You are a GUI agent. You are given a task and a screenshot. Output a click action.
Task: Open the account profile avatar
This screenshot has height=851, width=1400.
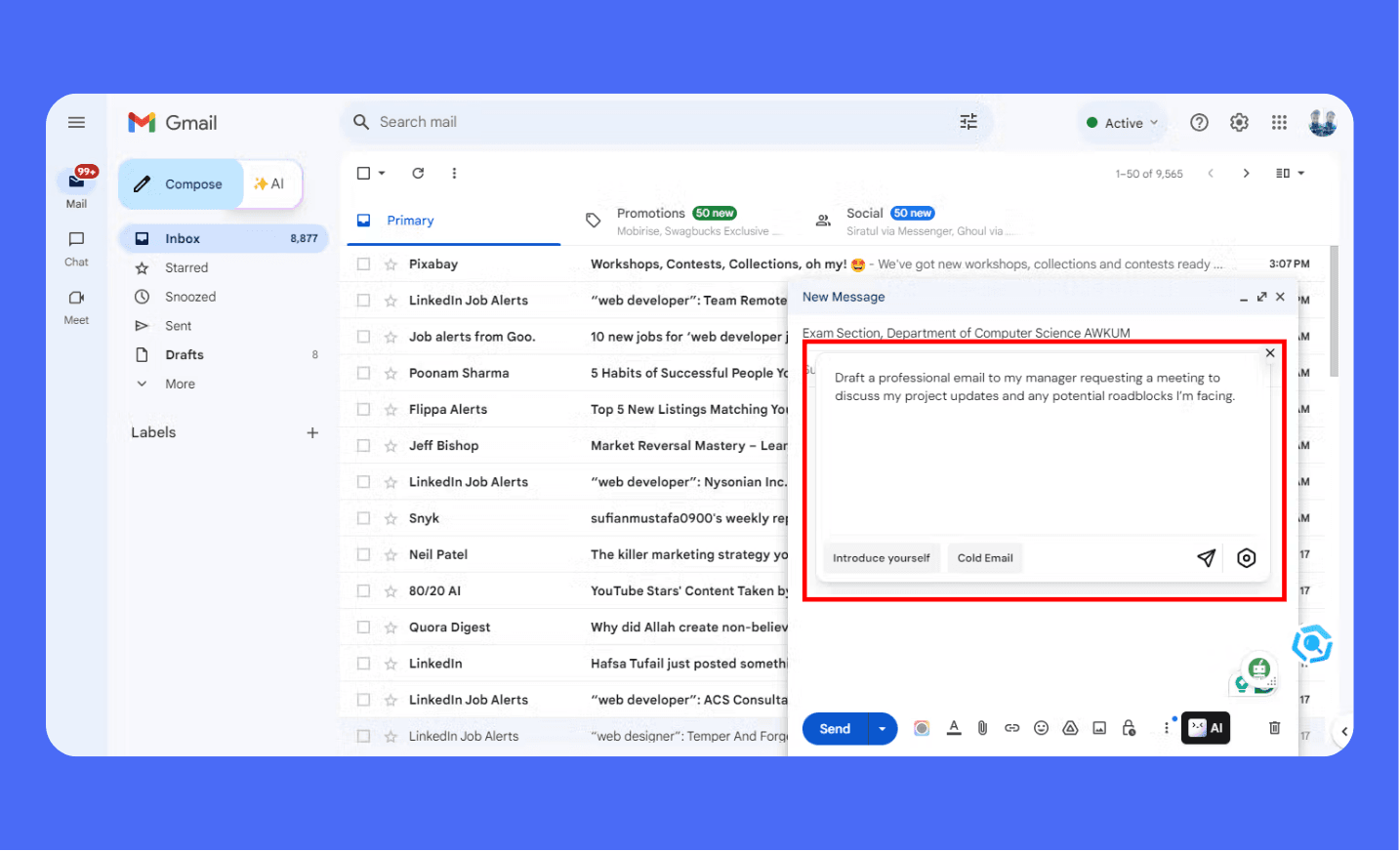pyautogui.click(x=1322, y=123)
